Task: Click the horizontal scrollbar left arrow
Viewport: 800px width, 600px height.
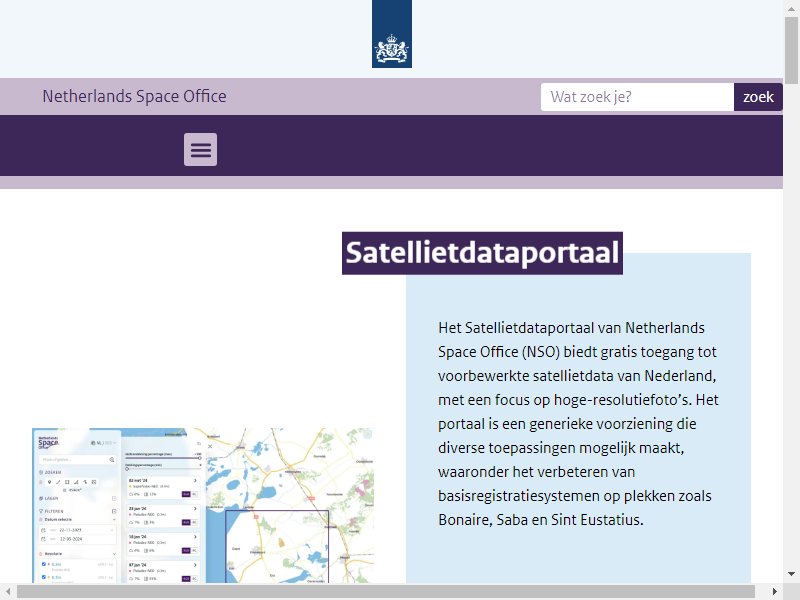Action: 8,592
